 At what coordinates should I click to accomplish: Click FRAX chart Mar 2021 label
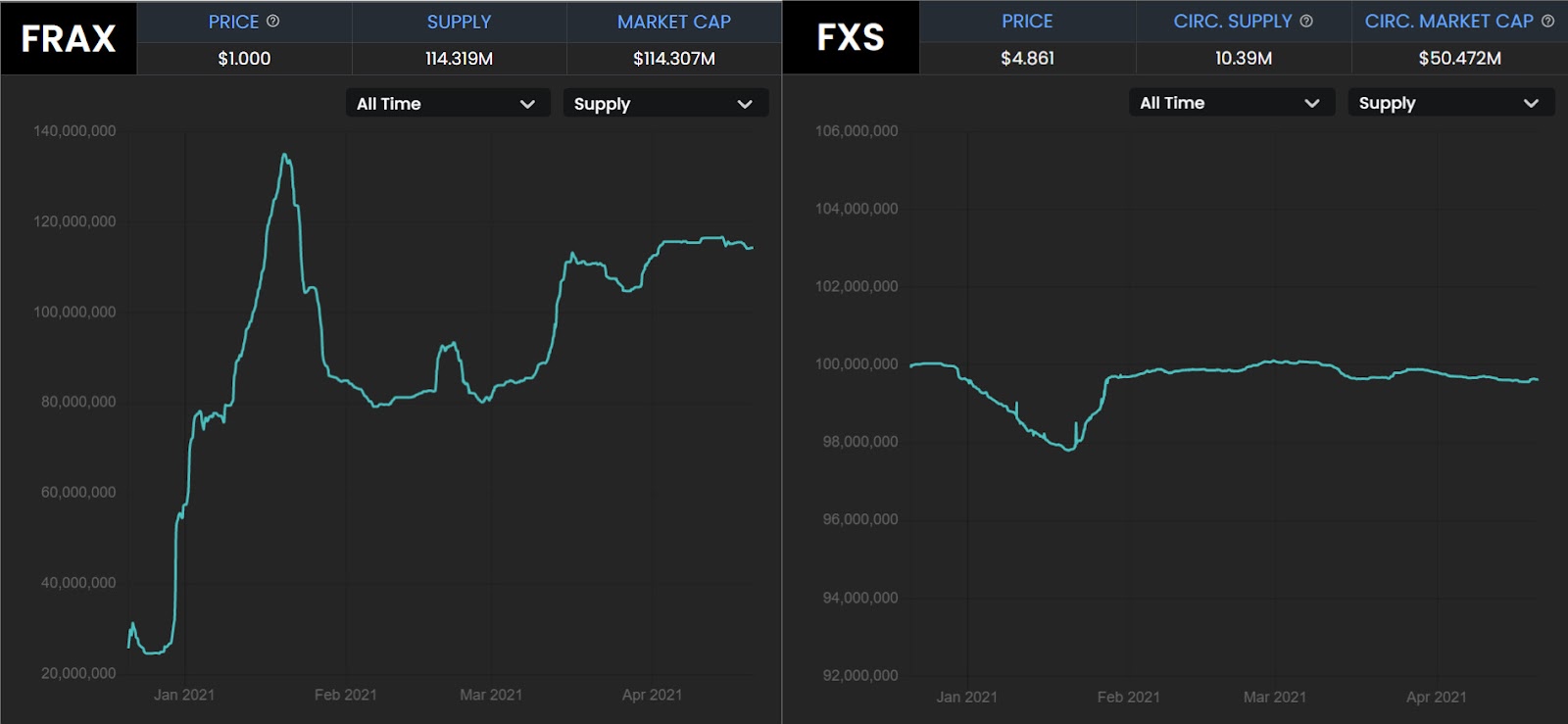(491, 695)
